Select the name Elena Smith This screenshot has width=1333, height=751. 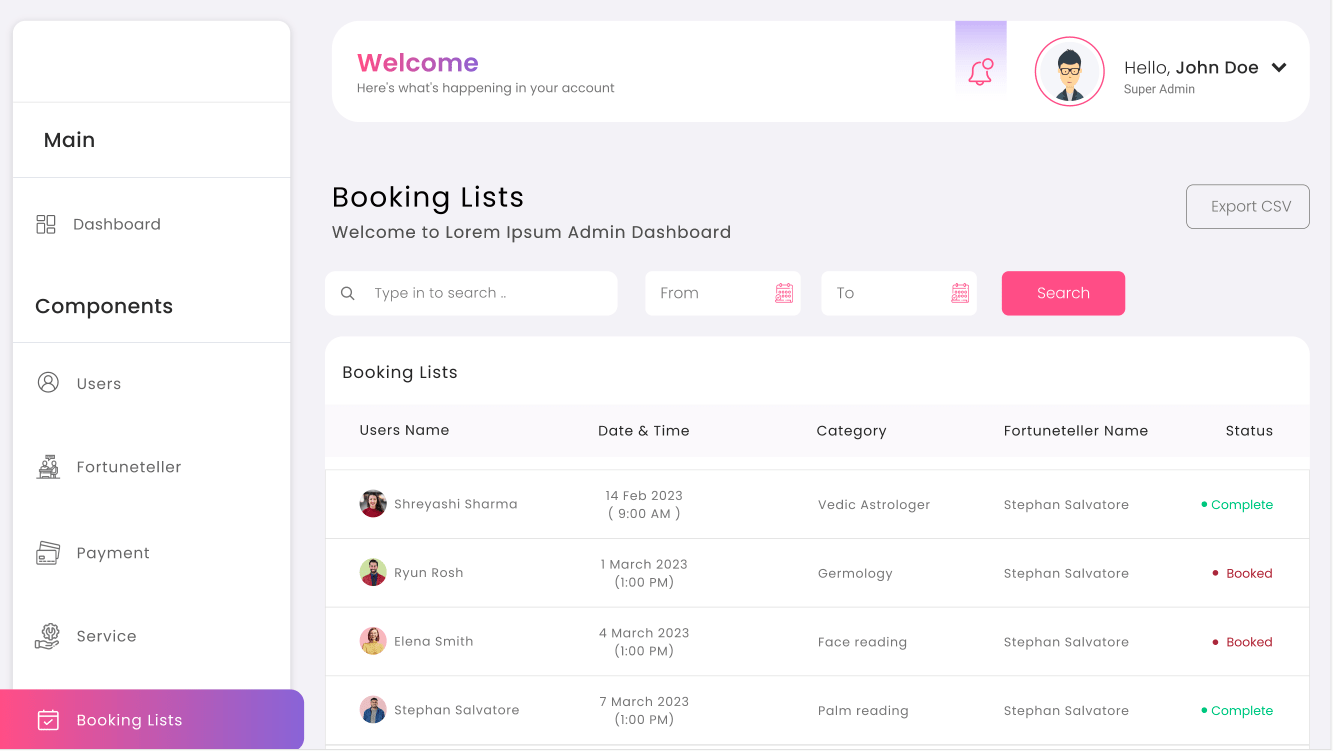coord(434,641)
